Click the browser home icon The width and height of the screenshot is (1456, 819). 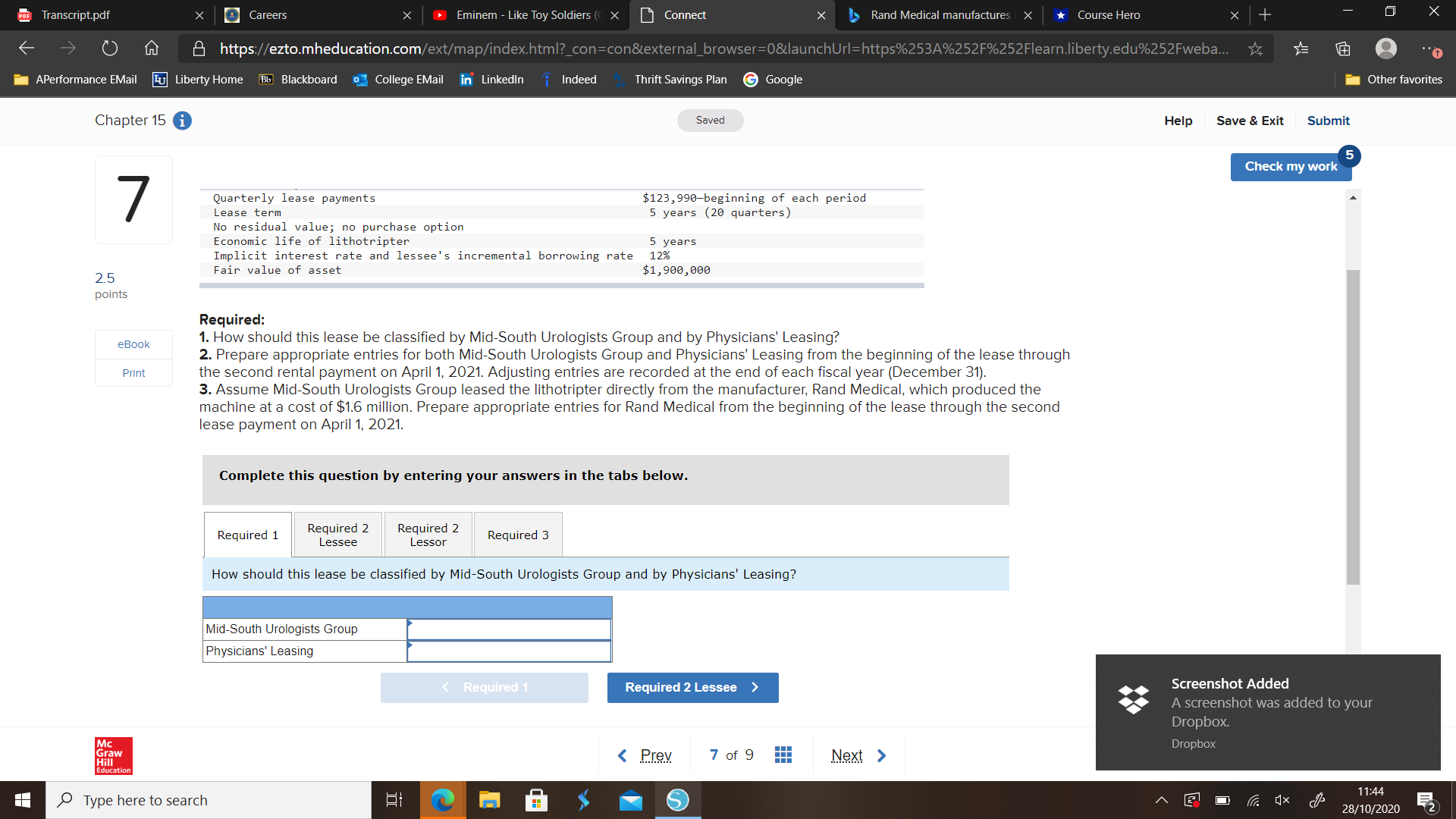pos(152,49)
